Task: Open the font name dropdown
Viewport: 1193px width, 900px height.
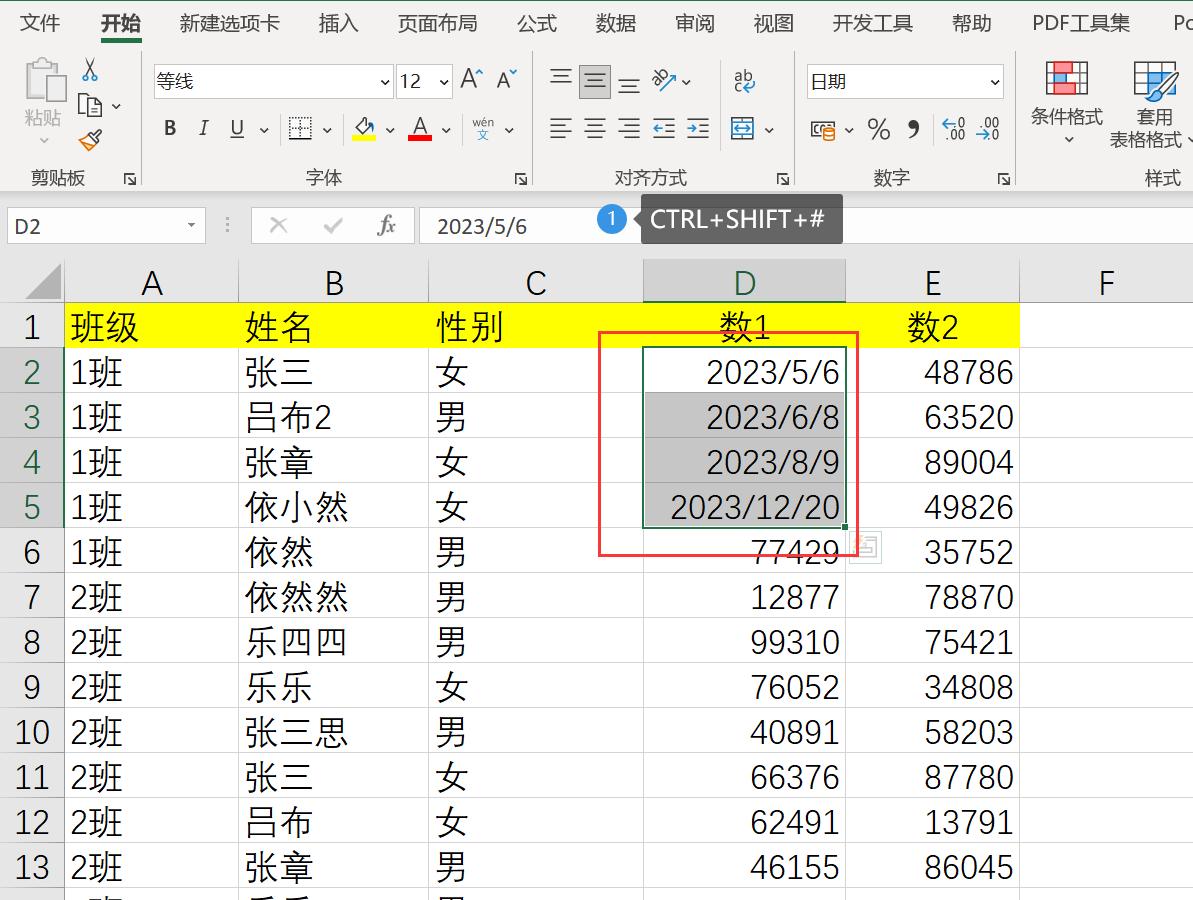Action: (x=384, y=80)
